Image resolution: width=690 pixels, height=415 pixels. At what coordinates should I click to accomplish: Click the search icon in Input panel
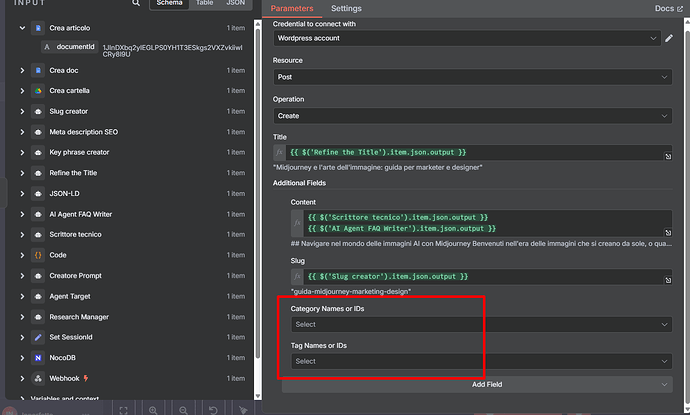point(136,3)
